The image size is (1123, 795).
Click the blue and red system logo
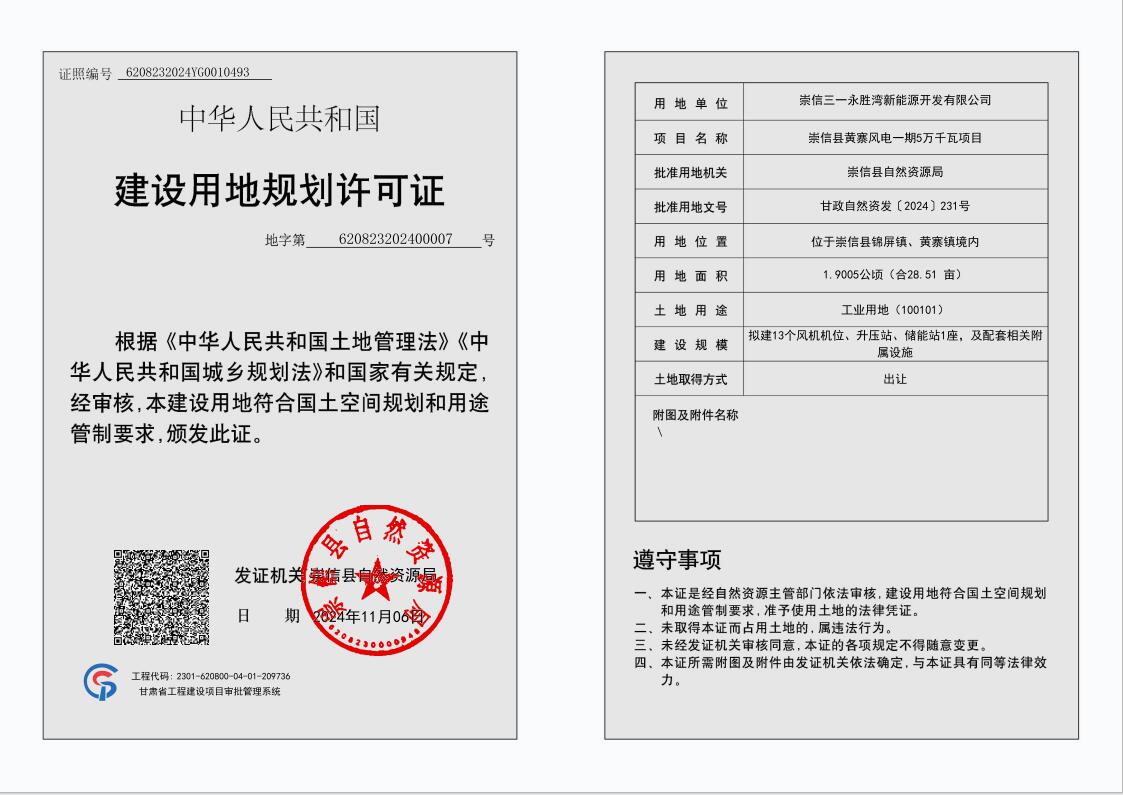(100, 682)
